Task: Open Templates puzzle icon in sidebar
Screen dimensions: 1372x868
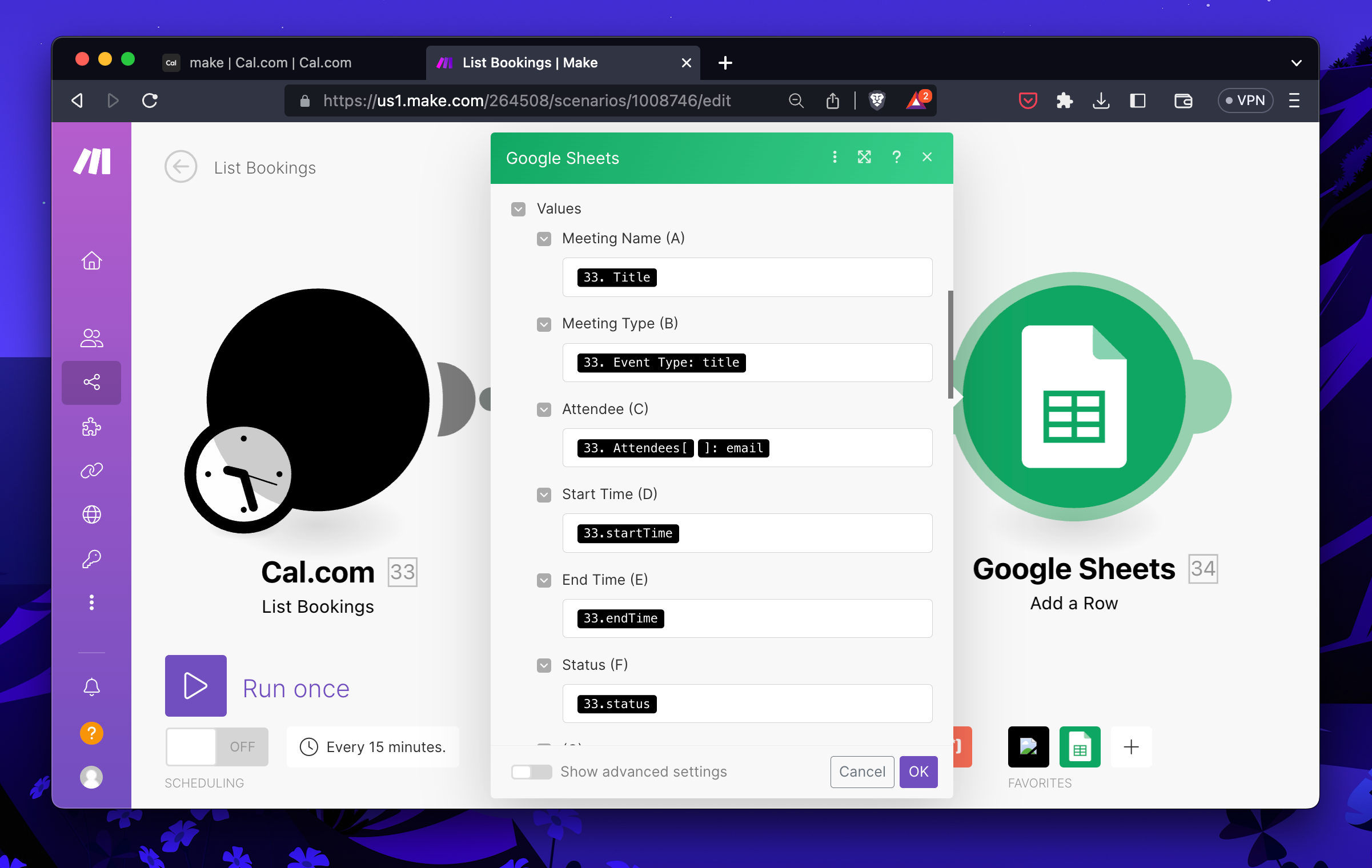Action: tap(91, 427)
